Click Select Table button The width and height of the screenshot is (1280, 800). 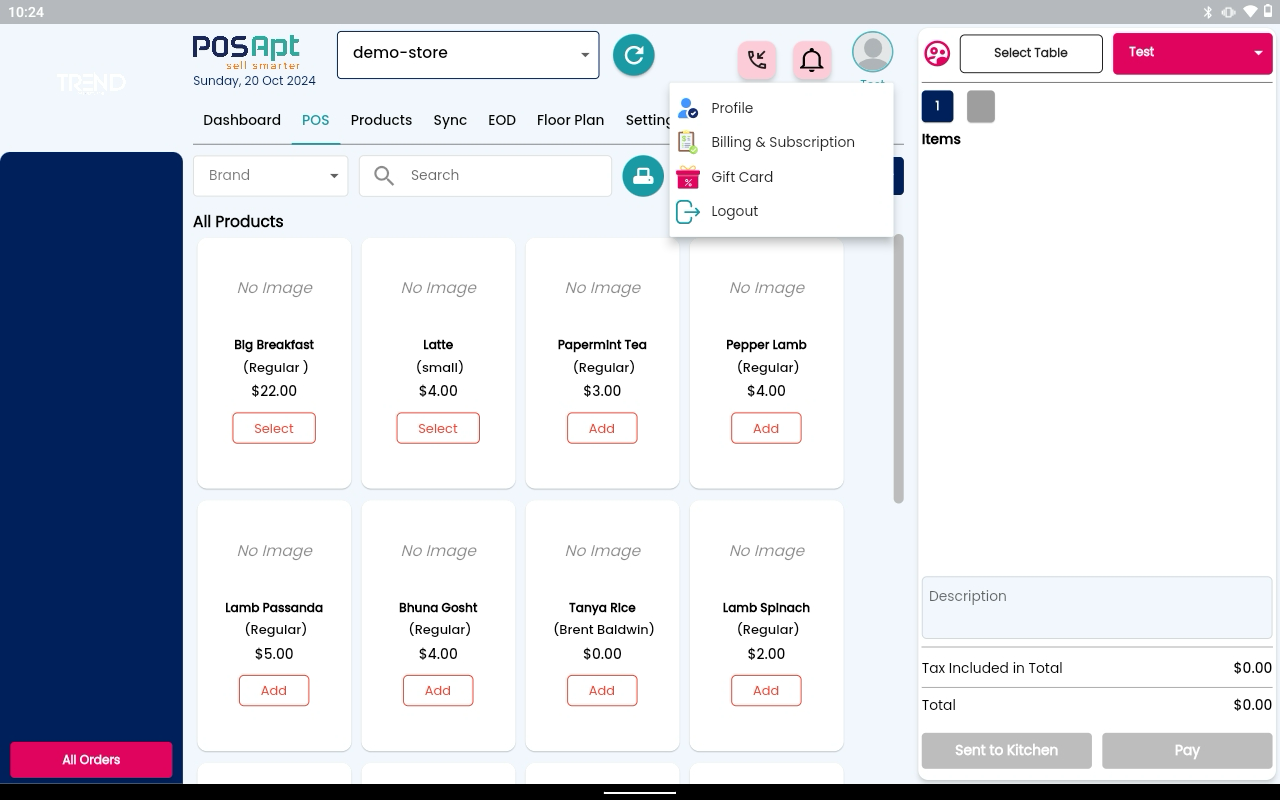1031,54
